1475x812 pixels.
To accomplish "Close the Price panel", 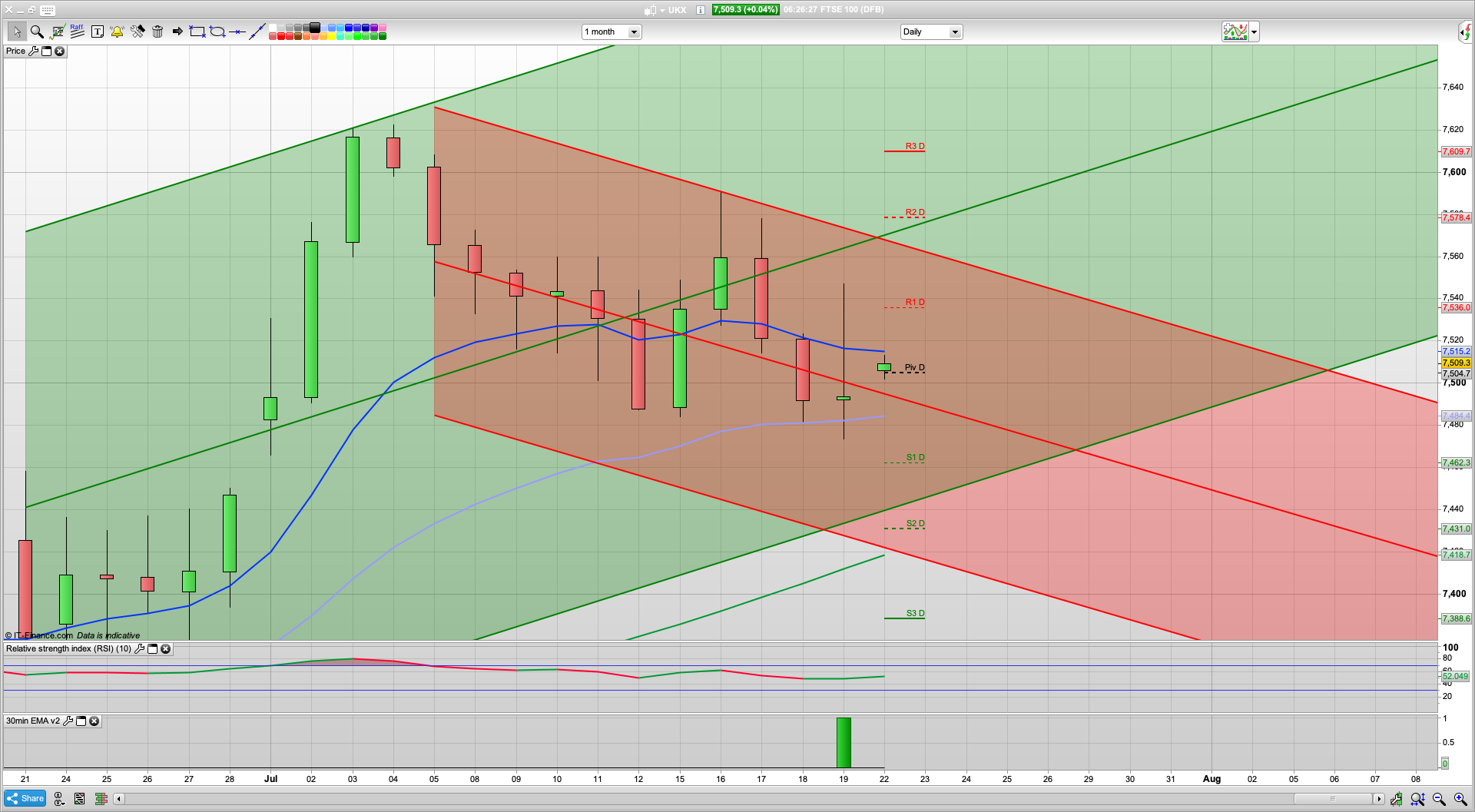I will [x=59, y=51].
